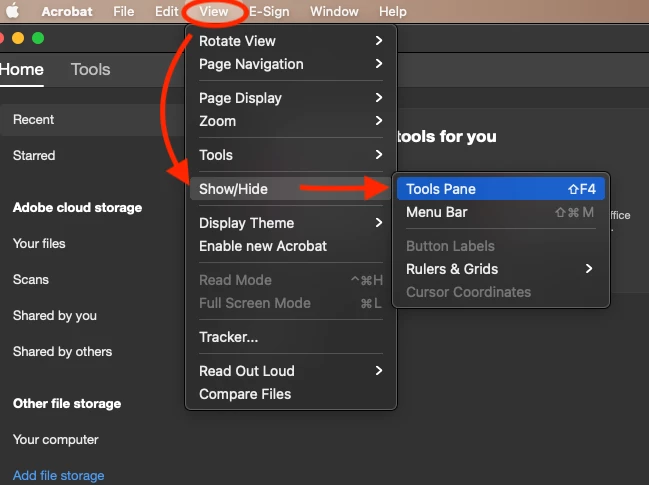Viewport: 649px width, 485px height.
Task: Open the E-Sign menu
Action: (269, 11)
